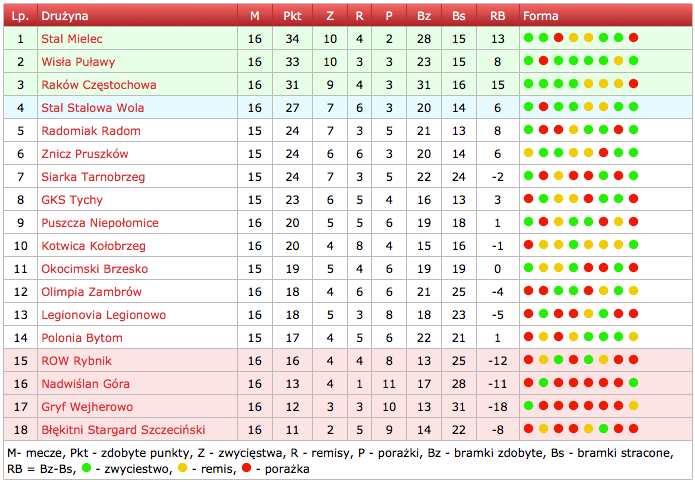Go to the Stal Stalowa Wola team page
695x482 pixels.
[x=92, y=108]
